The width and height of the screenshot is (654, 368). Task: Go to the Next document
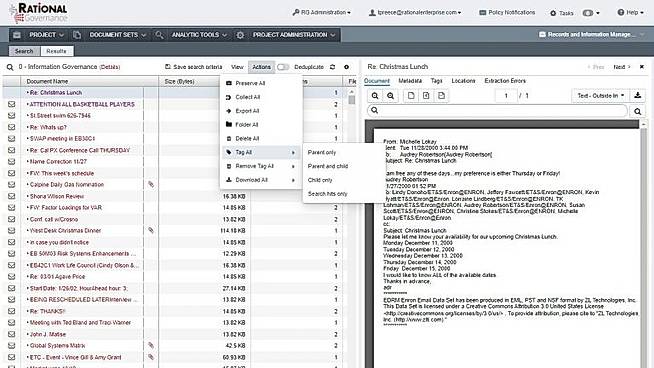[x=621, y=67]
